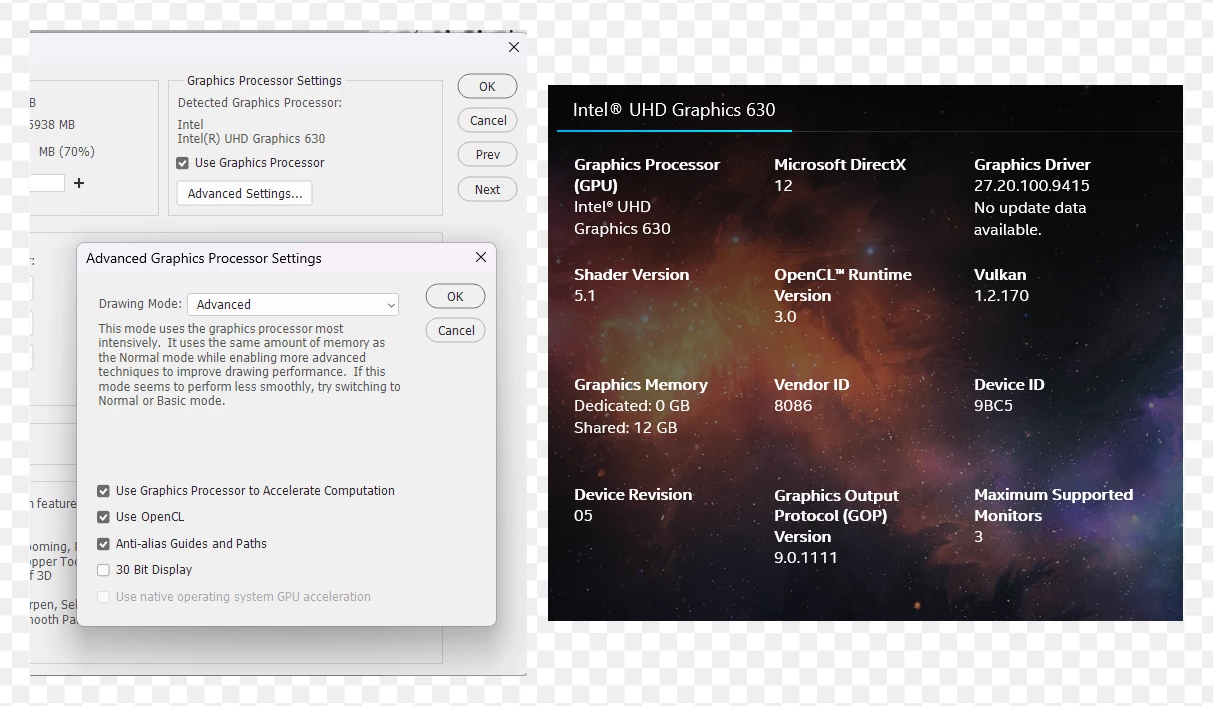This screenshot has height=706, width=1213.
Task: Open Advanced Settings... button
Action: [x=245, y=193]
